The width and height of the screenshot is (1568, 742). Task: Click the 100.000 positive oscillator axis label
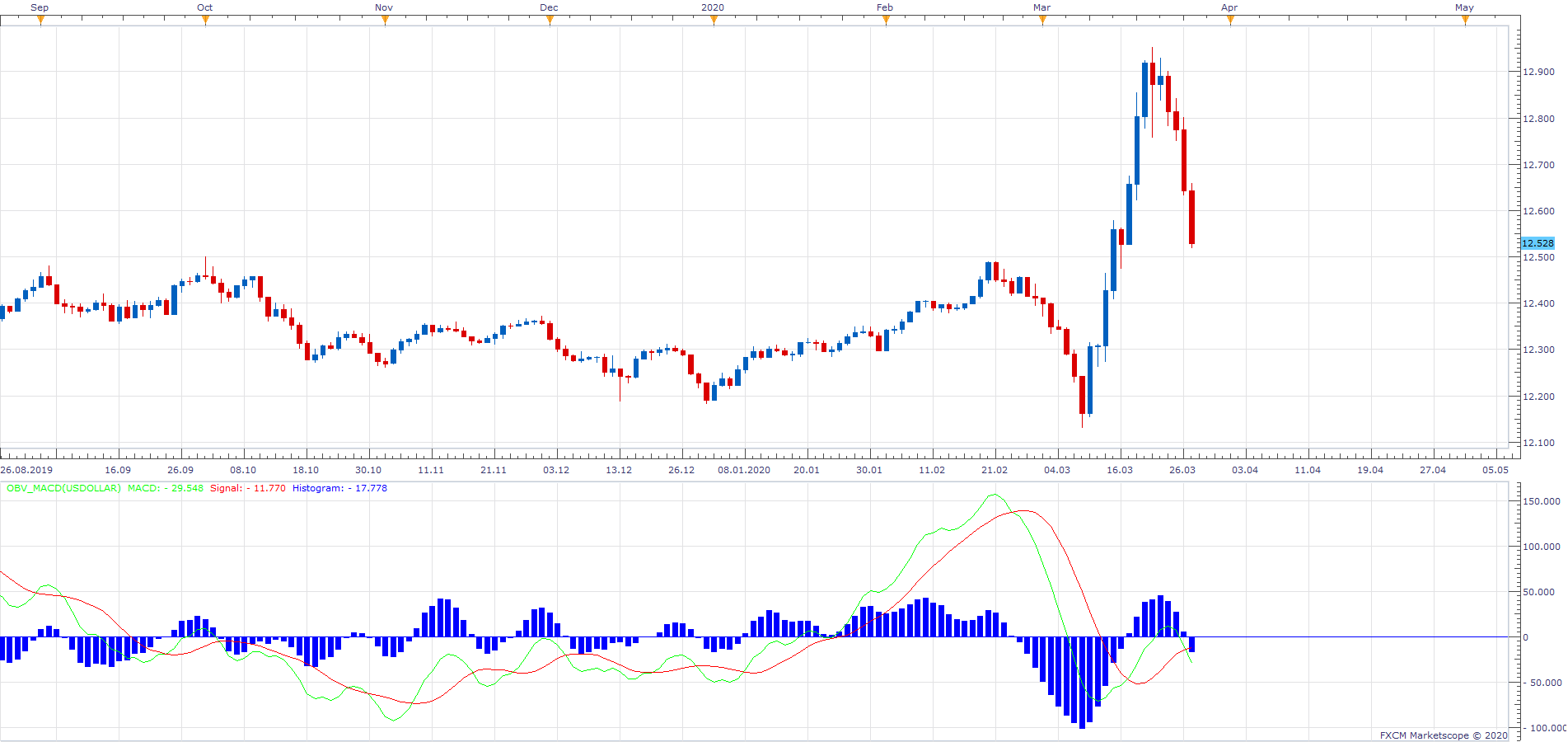coord(1542,547)
